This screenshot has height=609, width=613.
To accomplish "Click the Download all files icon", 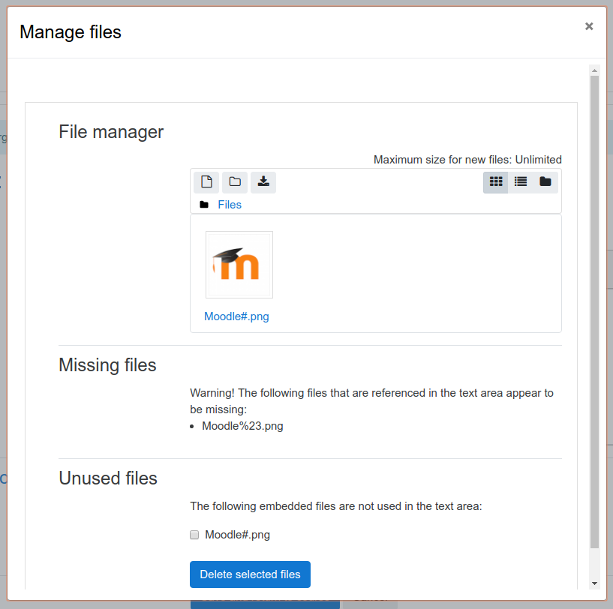I will [x=263, y=182].
